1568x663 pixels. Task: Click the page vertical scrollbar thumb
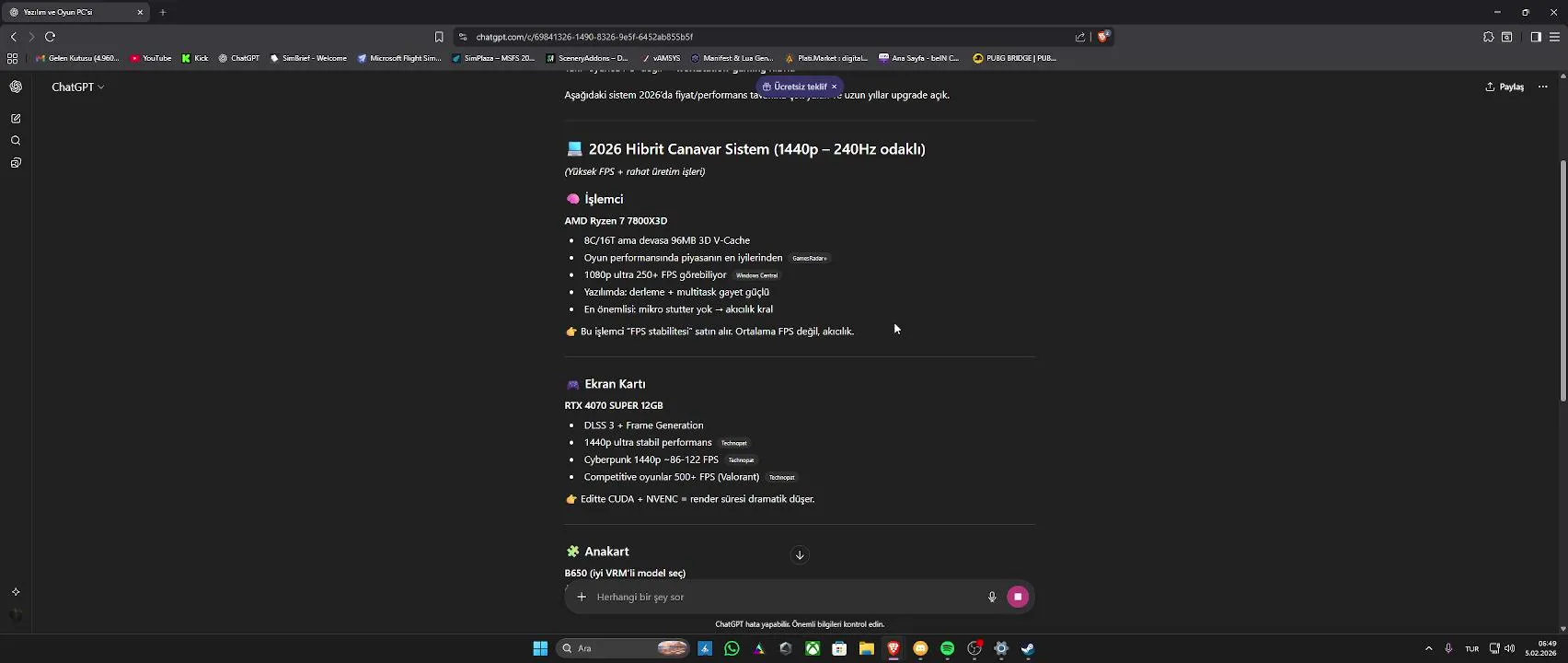coord(1562,281)
